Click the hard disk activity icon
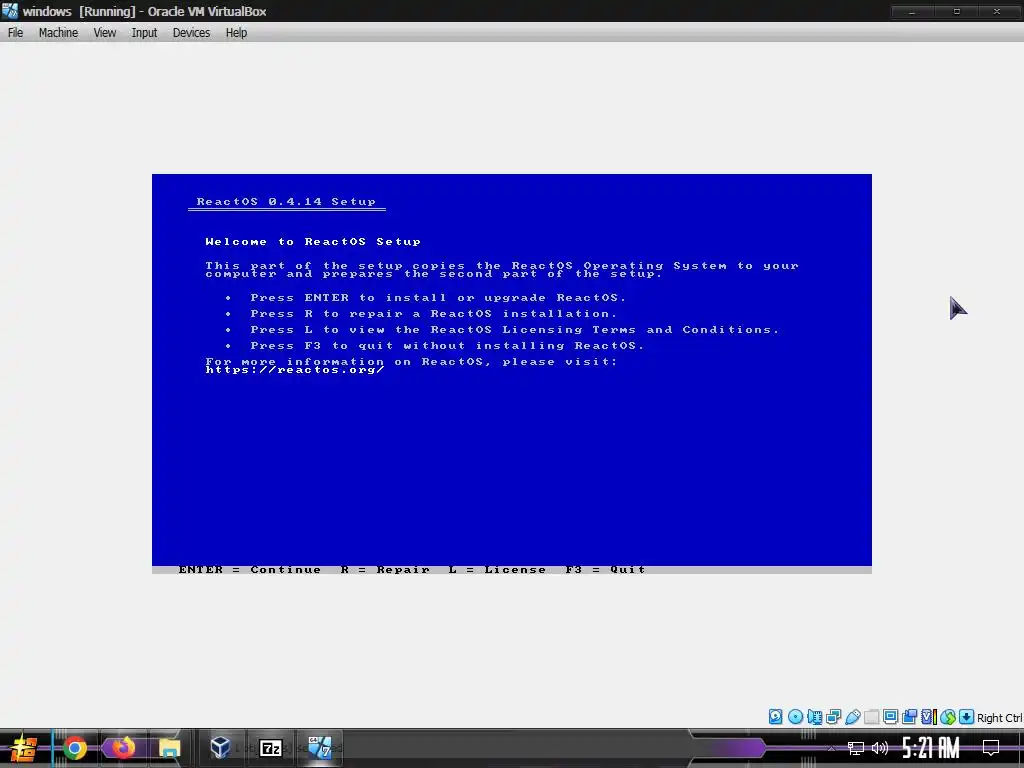 coord(775,717)
